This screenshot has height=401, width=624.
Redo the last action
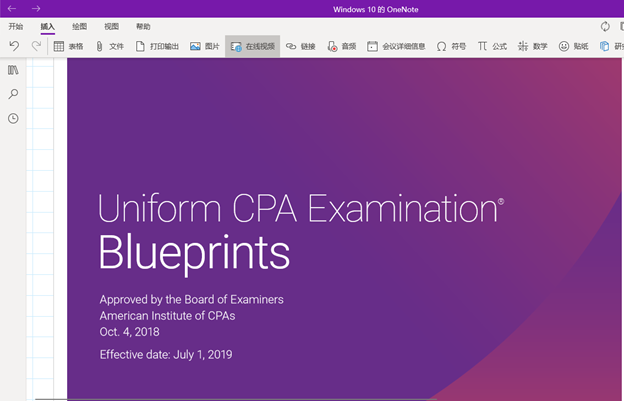point(36,46)
